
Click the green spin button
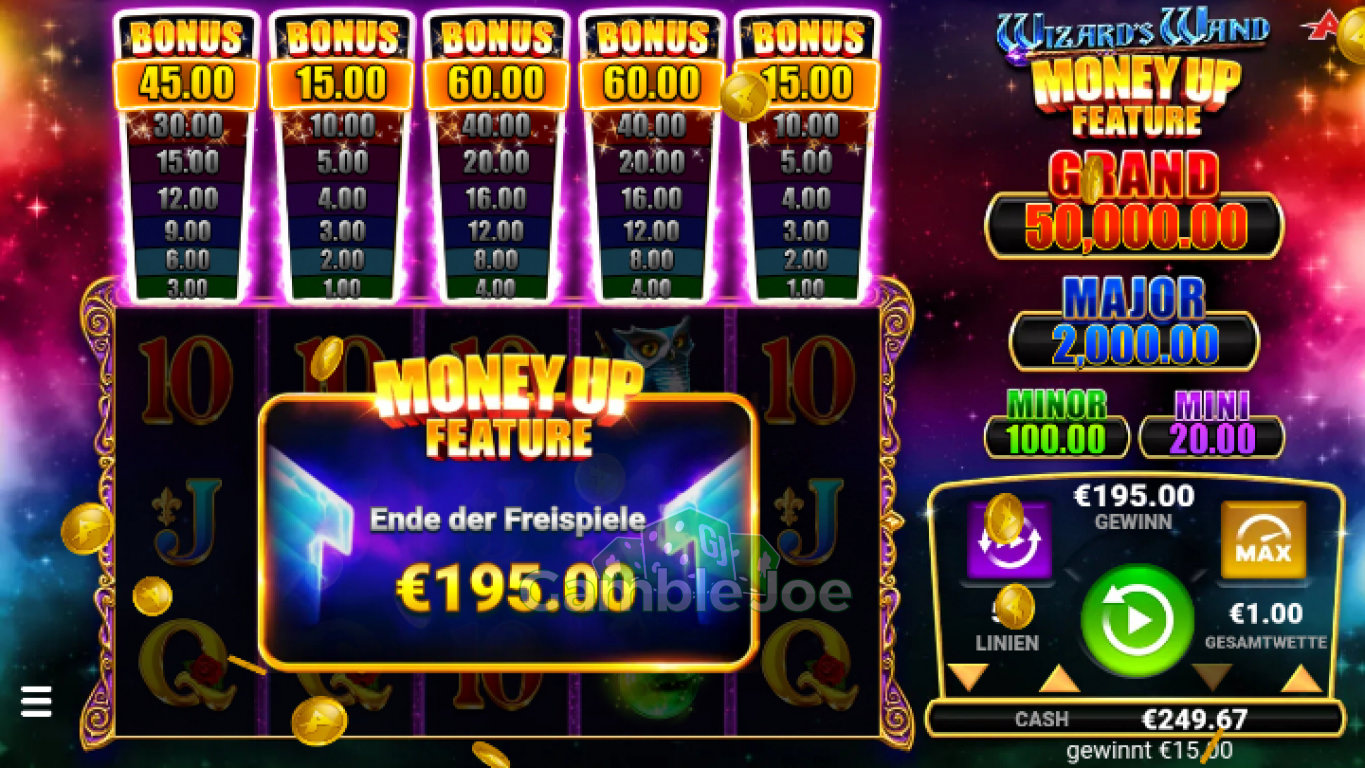pos(1137,621)
